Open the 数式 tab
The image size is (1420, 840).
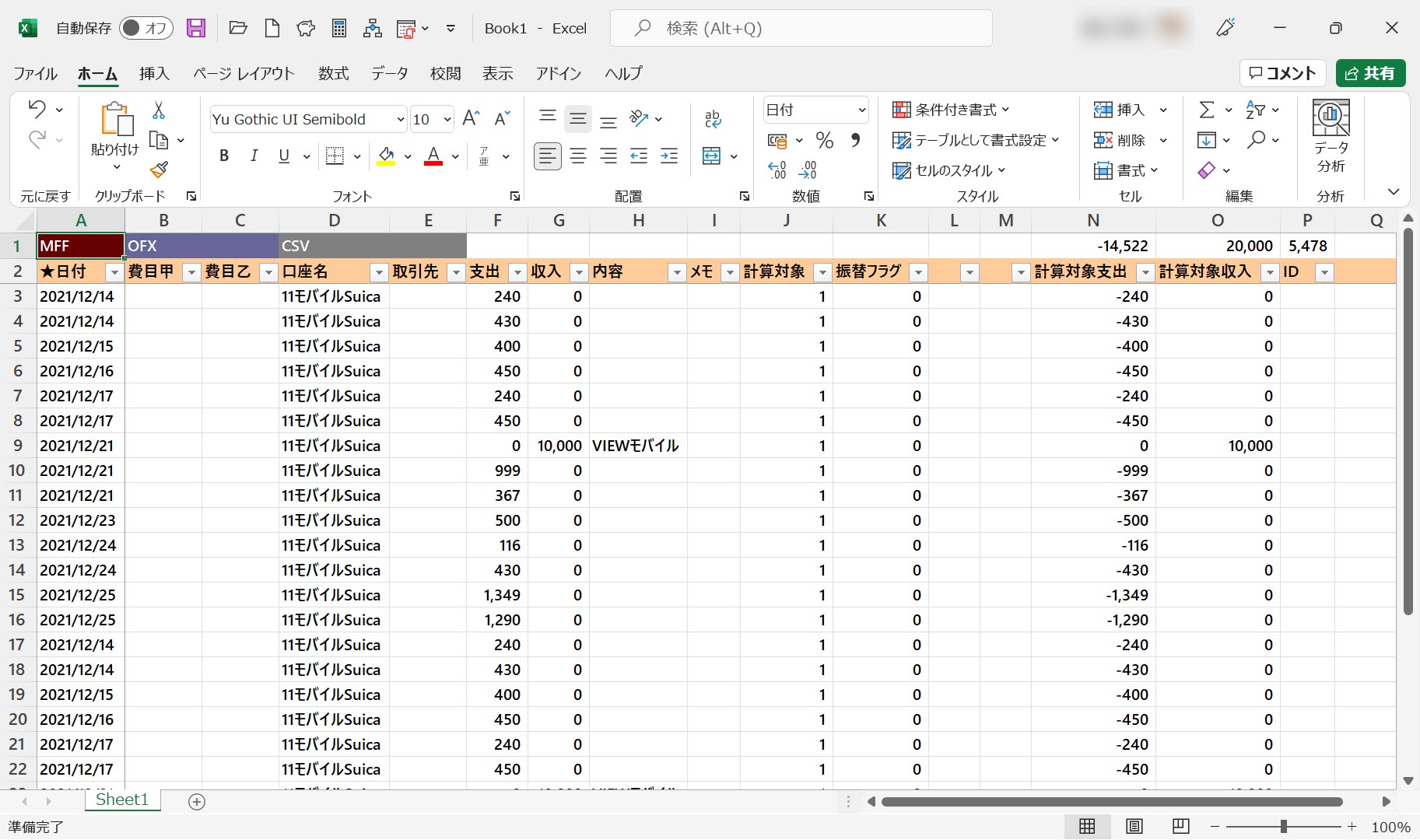click(x=333, y=73)
